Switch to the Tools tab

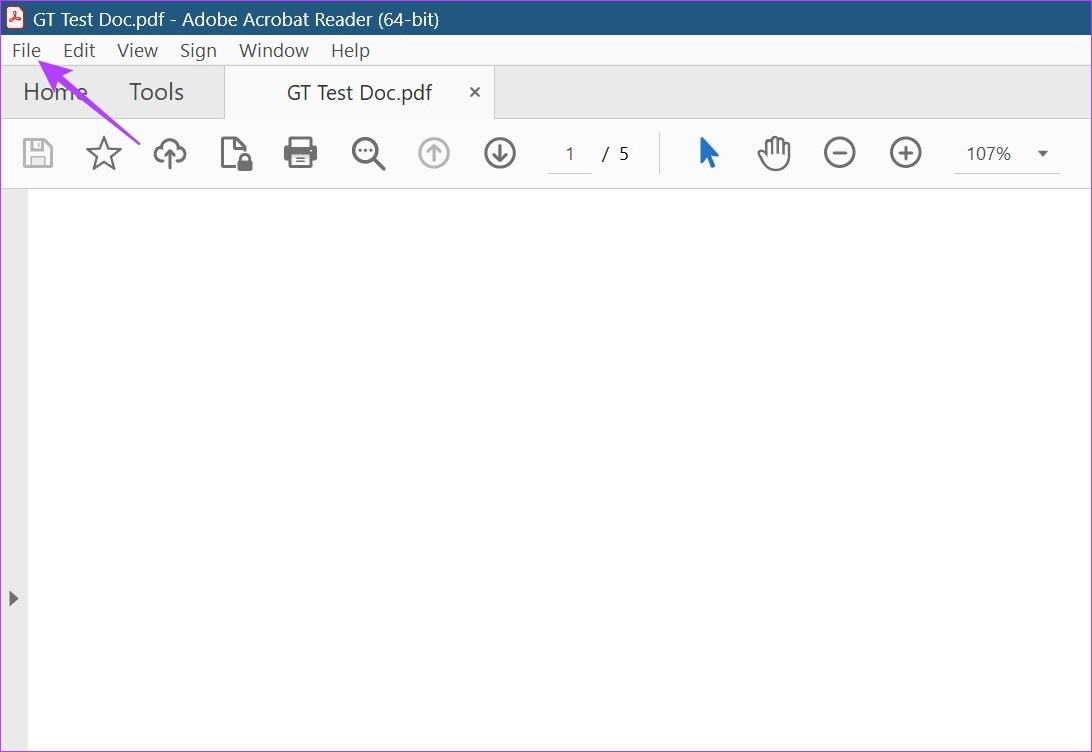157,92
